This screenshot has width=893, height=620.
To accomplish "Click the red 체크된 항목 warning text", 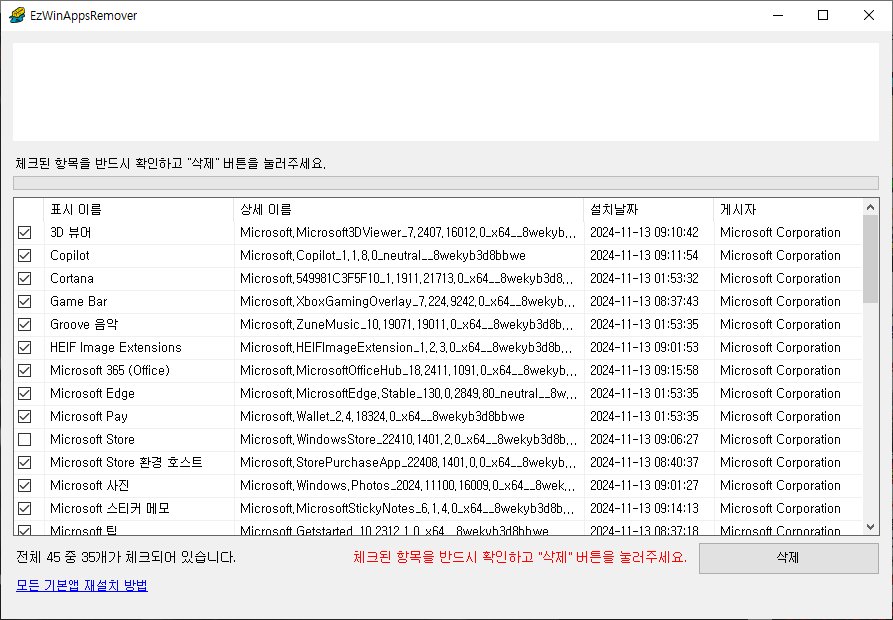I will pyautogui.click(x=520, y=557).
